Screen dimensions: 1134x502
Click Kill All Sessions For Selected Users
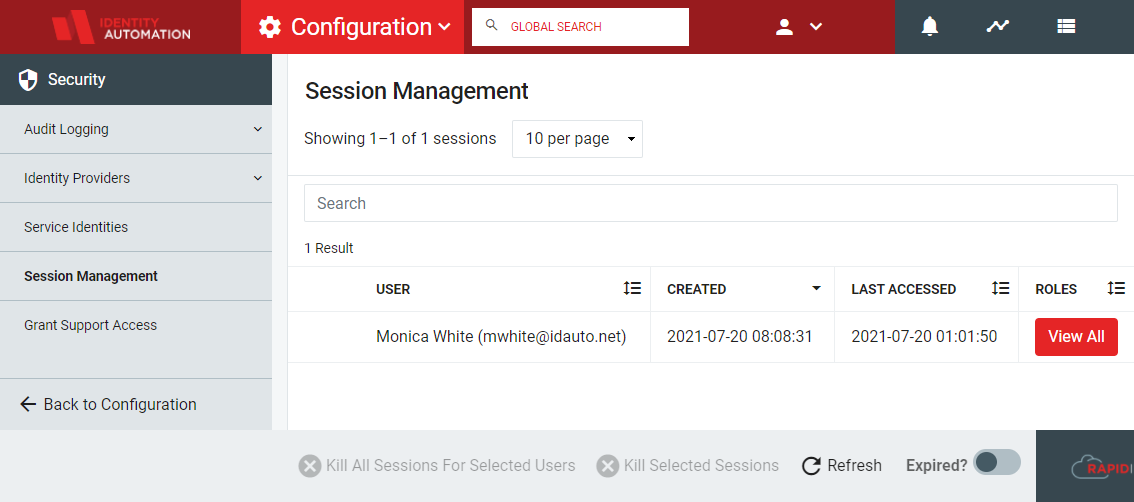[437, 465]
